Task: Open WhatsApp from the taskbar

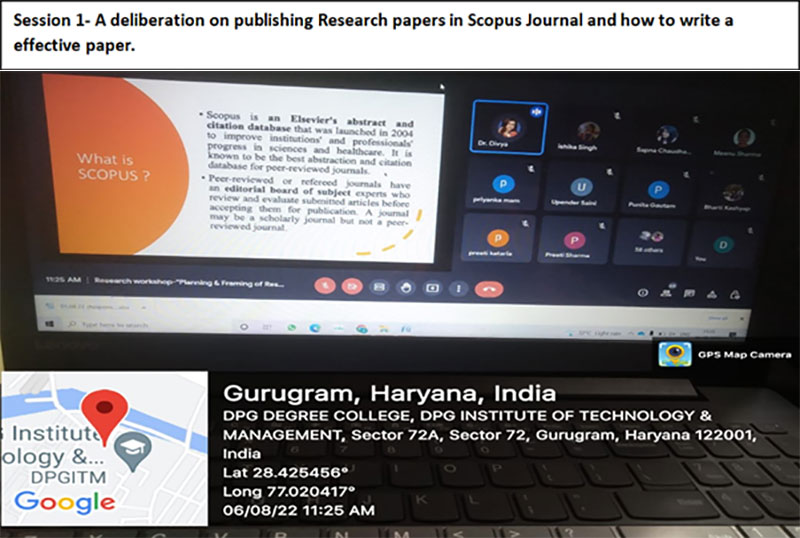Action: click(x=291, y=328)
